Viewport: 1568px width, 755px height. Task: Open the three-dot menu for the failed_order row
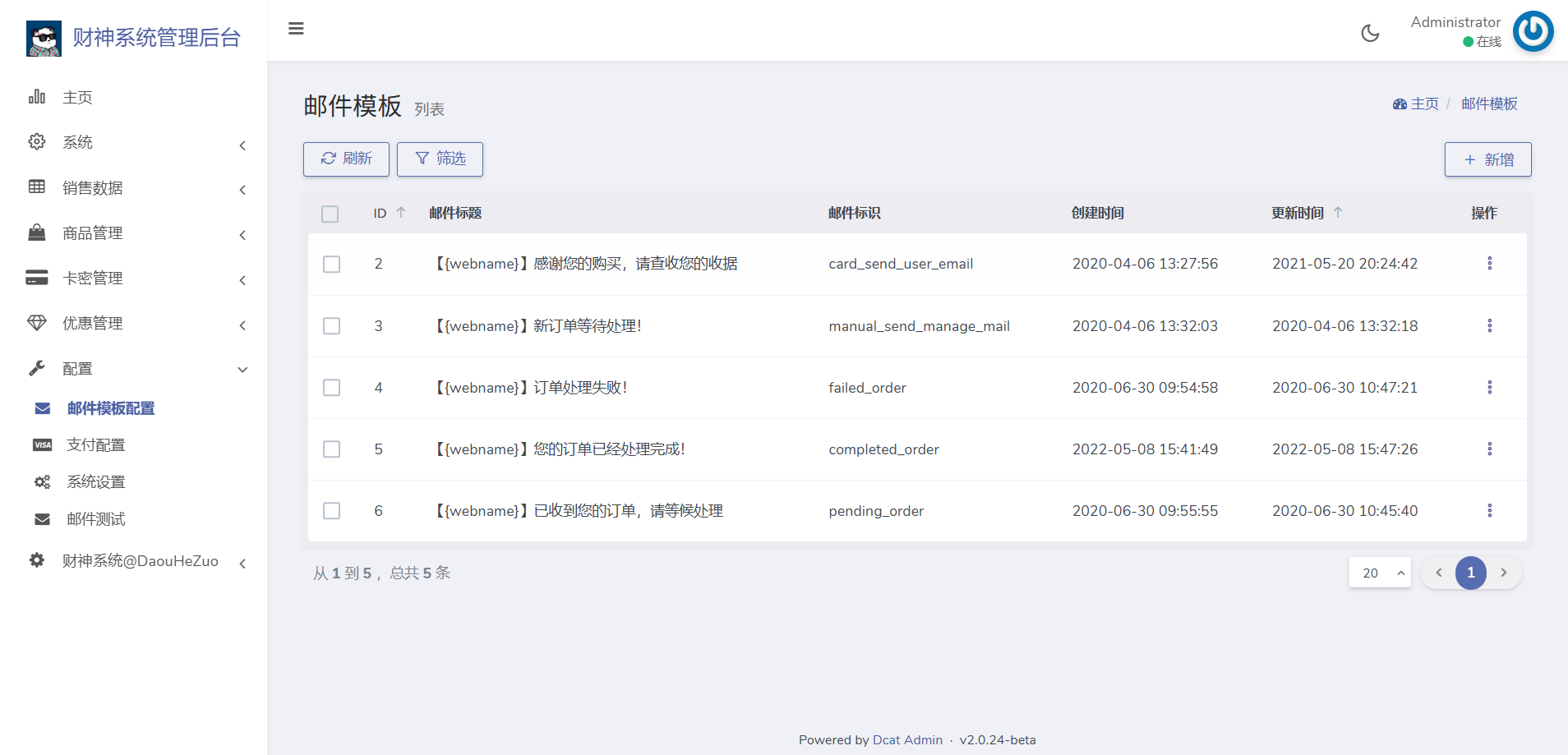pyautogui.click(x=1489, y=388)
